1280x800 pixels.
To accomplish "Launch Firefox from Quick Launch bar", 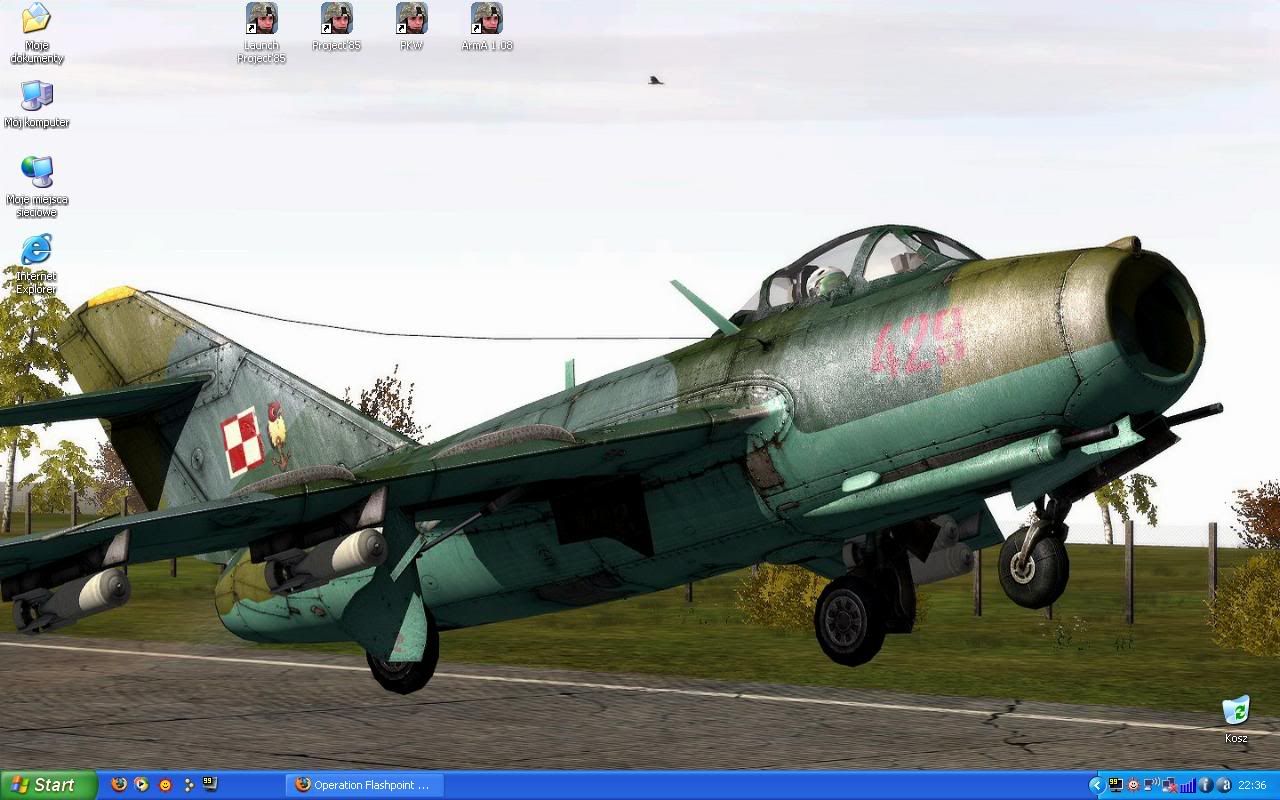I will pyautogui.click(x=119, y=785).
